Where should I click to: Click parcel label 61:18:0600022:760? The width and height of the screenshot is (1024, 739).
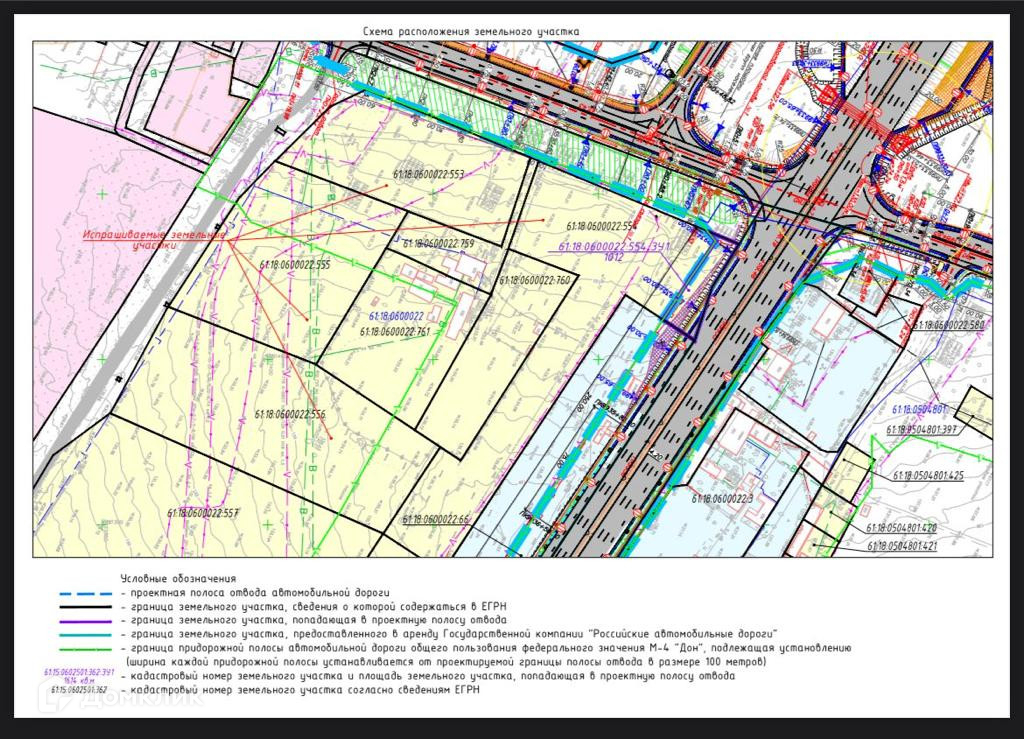pos(535,280)
